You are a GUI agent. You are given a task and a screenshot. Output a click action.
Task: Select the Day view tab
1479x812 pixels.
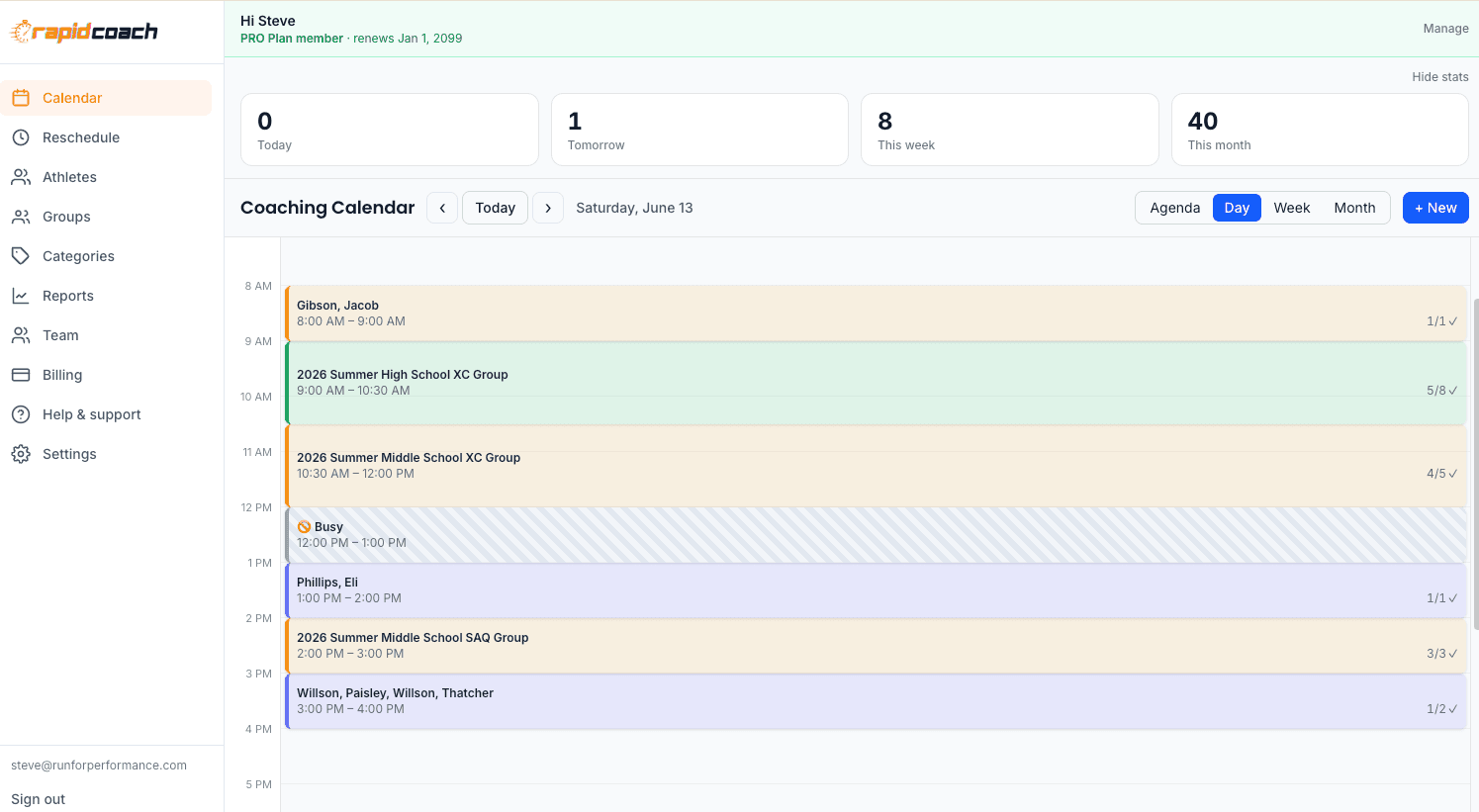click(1237, 208)
